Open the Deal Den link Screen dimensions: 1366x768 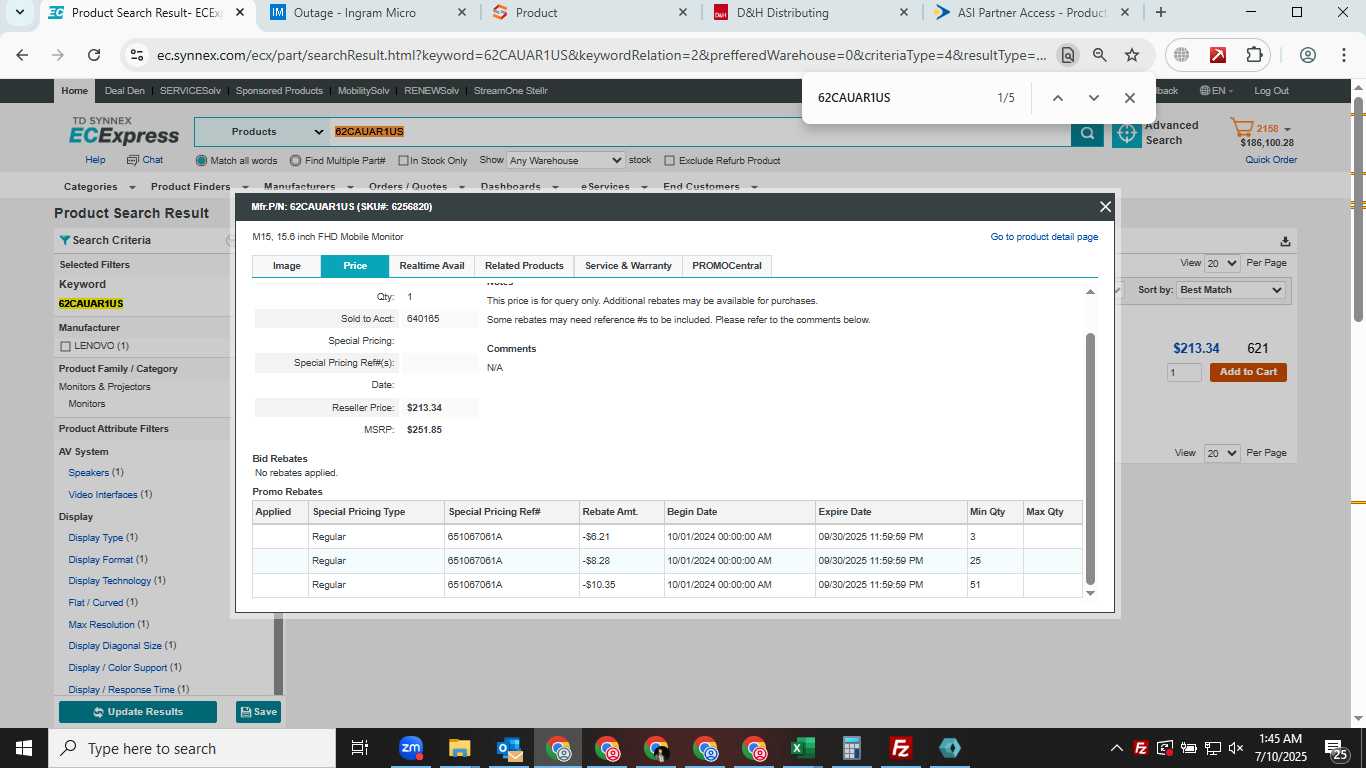[x=124, y=91]
